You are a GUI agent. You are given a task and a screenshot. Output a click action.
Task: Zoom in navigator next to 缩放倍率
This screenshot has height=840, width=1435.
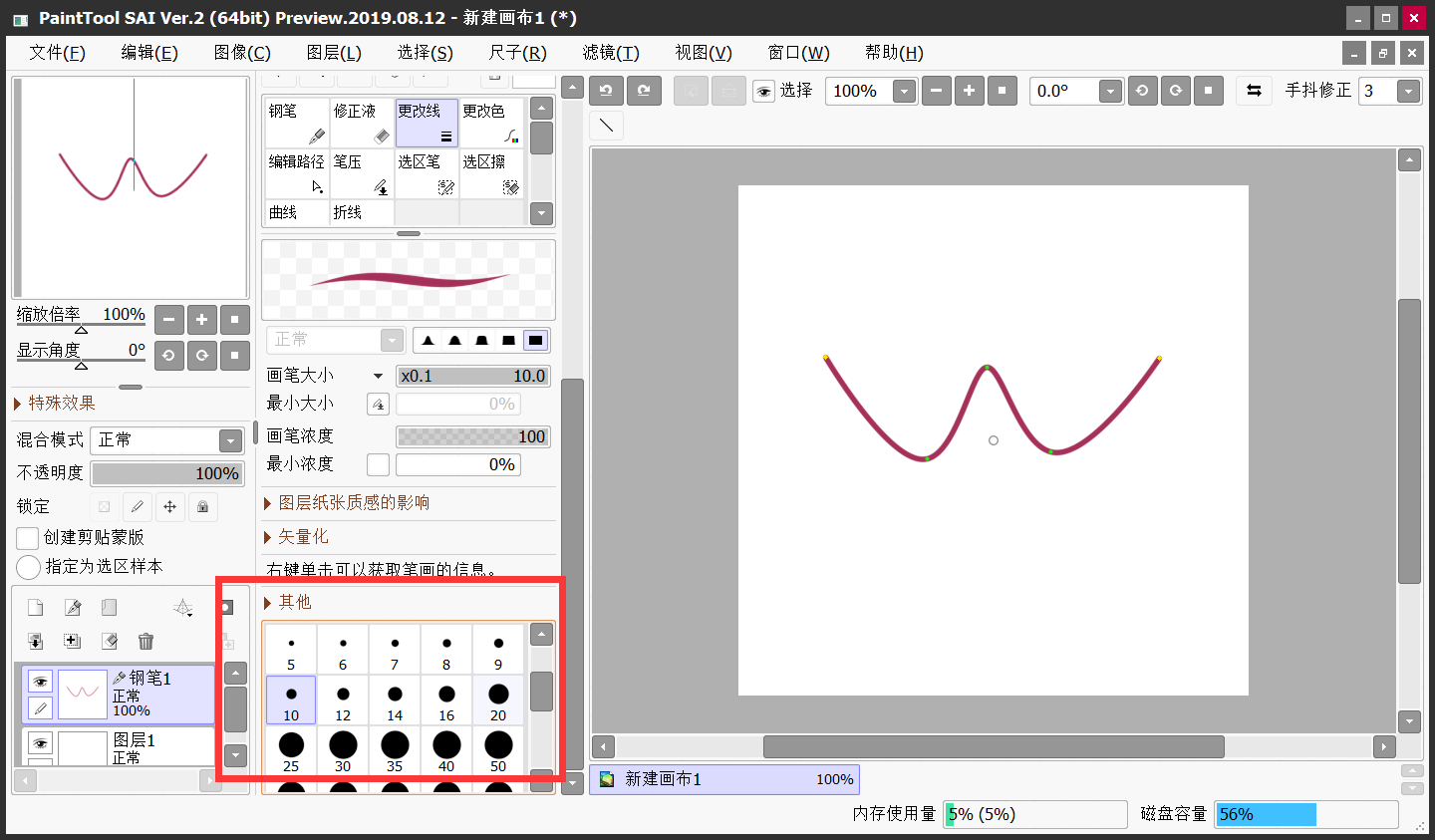201,320
